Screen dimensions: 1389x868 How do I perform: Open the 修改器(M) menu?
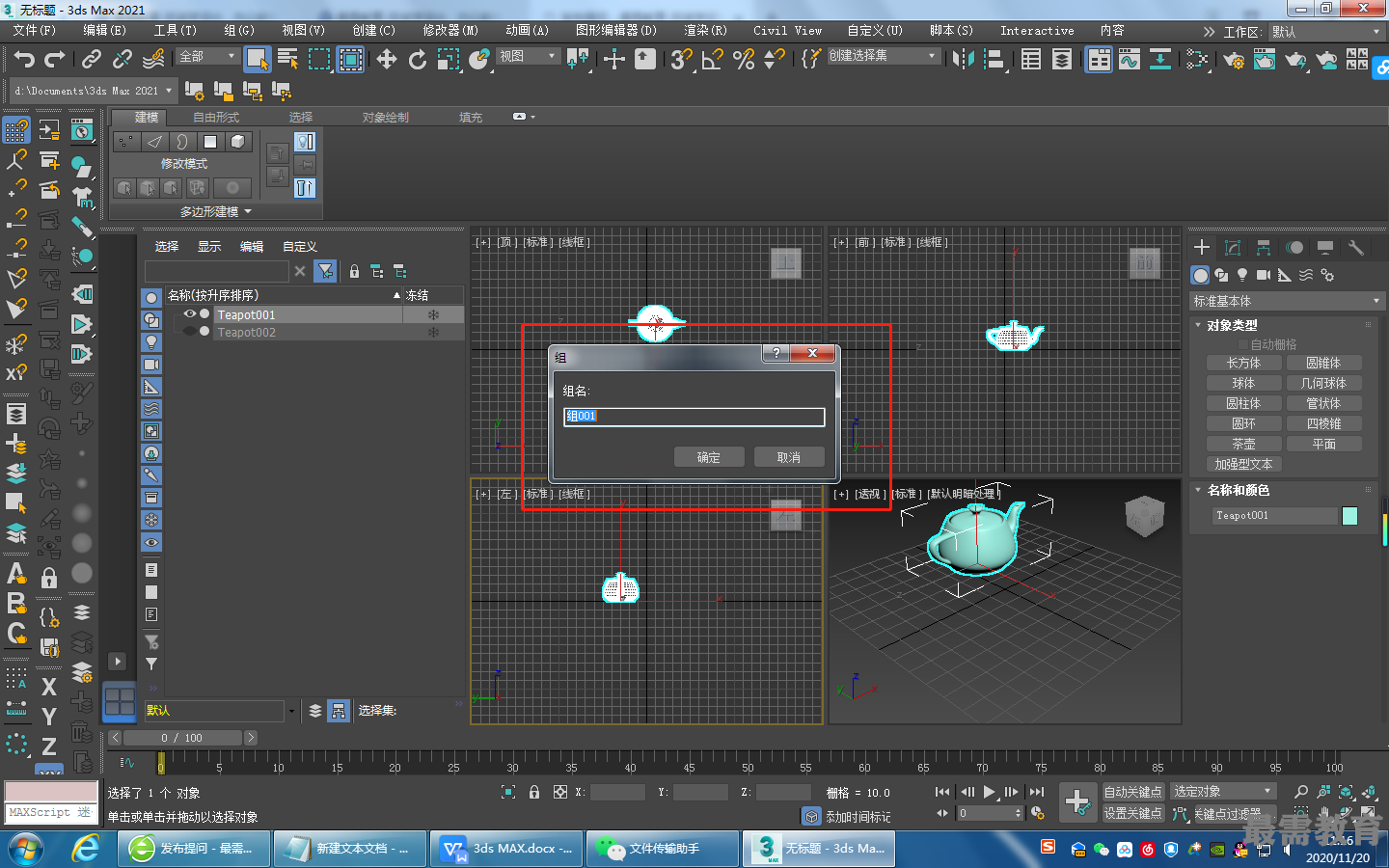(449, 31)
